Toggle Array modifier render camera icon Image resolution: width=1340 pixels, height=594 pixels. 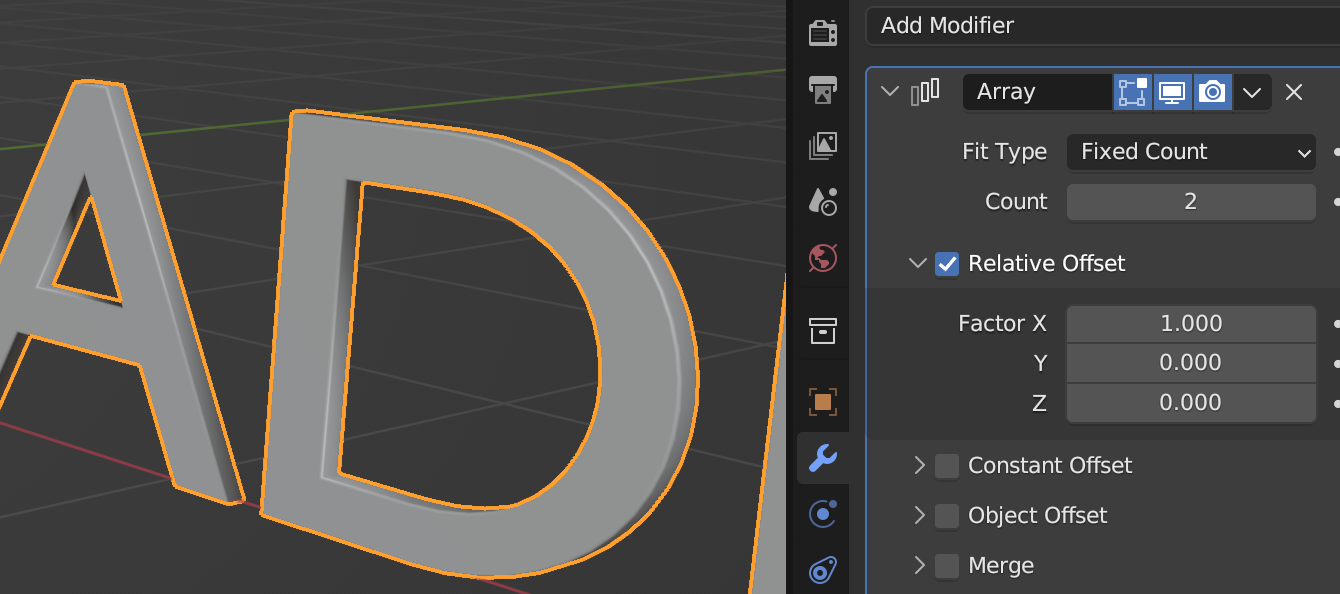(1212, 92)
